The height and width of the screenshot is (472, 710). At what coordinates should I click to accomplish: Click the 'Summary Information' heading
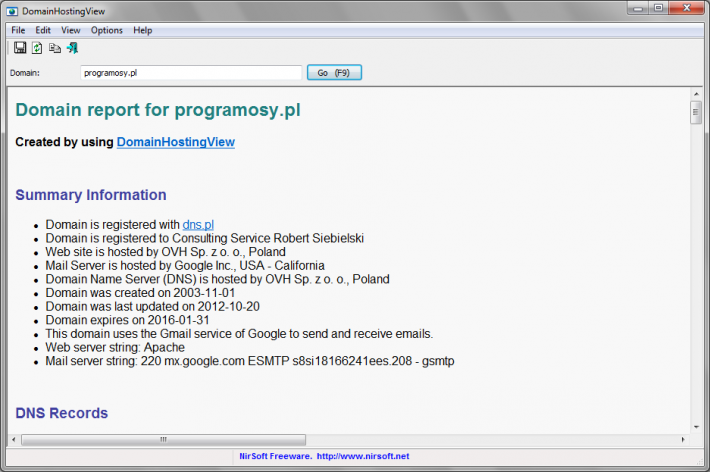pyautogui.click(x=91, y=195)
